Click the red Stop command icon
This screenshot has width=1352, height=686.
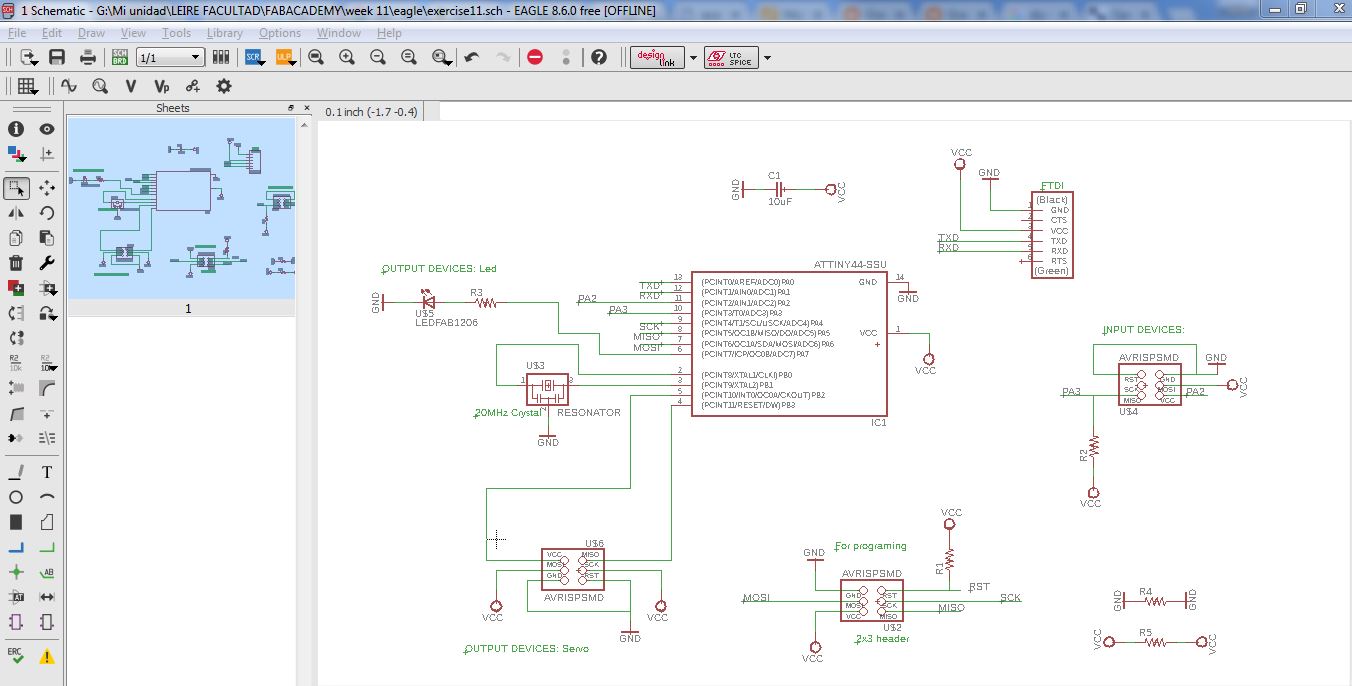tap(535, 57)
